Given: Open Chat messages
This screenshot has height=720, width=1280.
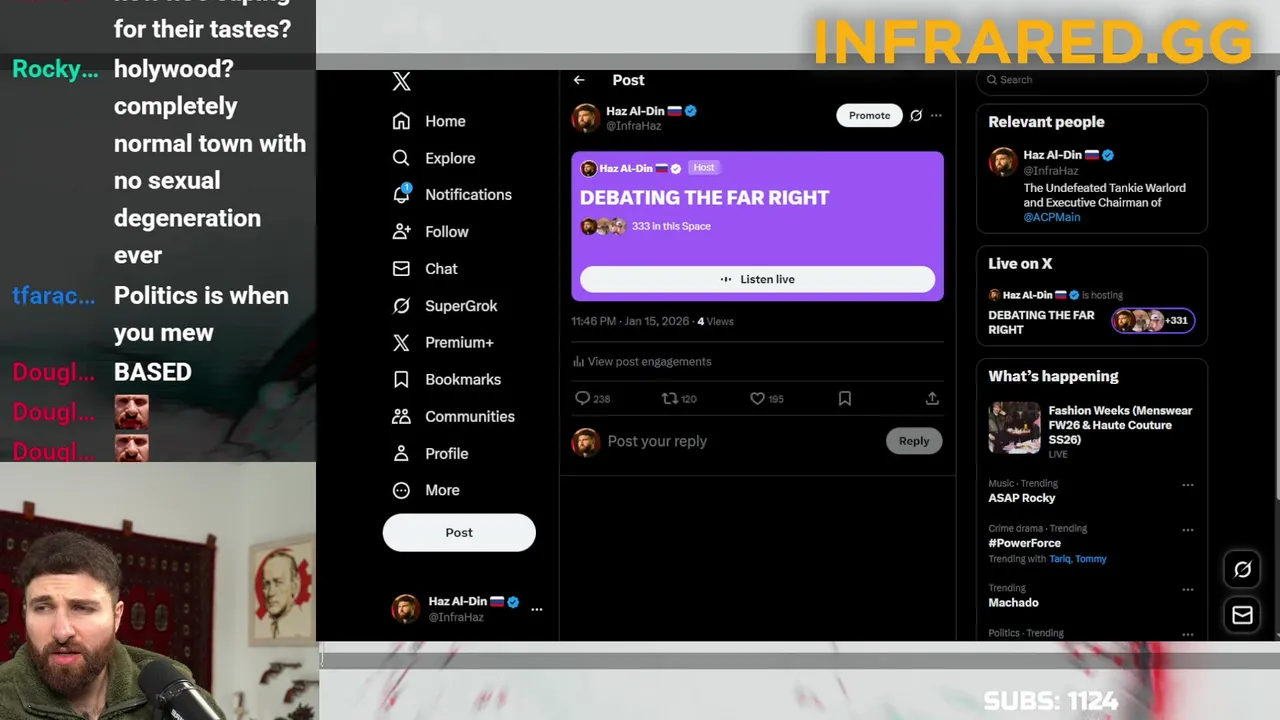Looking at the screenshot, I should coord(425,269).
